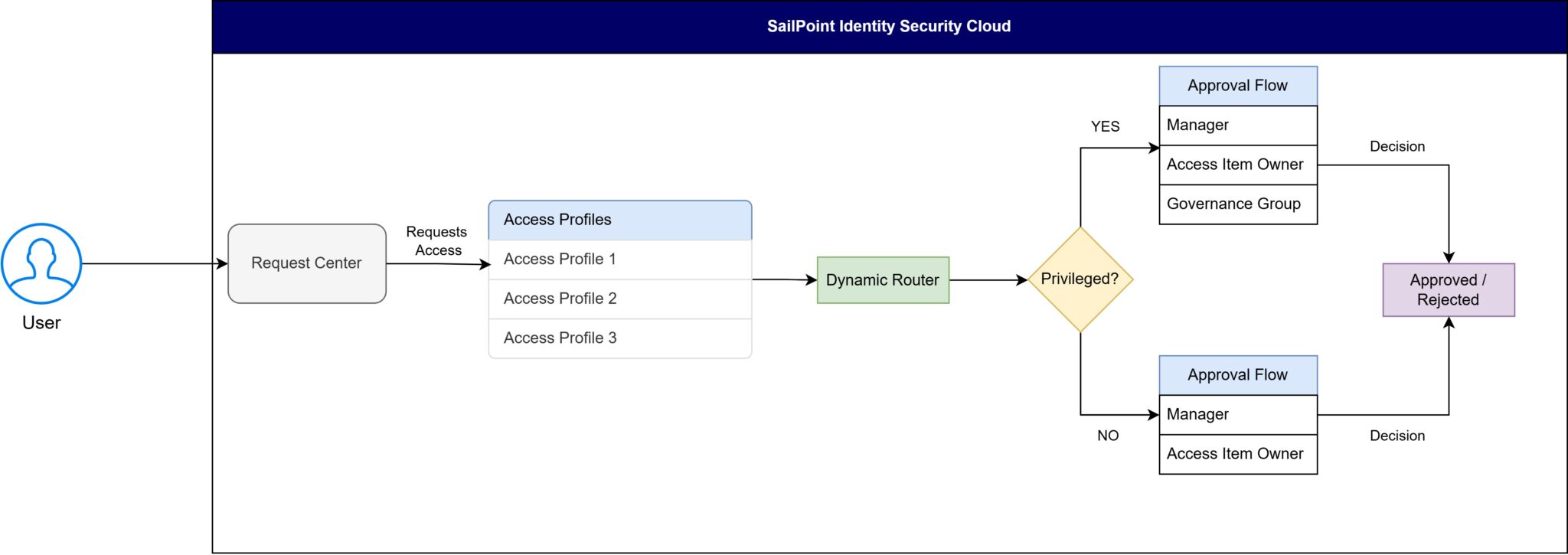This screenshot has width=1568, height=555.
Task: Click the User avatar icon
Action: coord(41,263)
